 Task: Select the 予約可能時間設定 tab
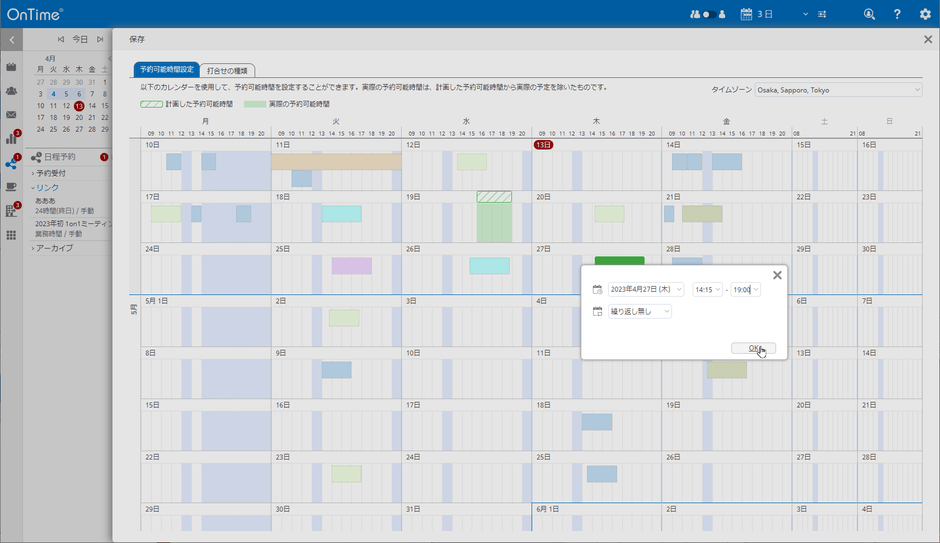pos(167,70)
